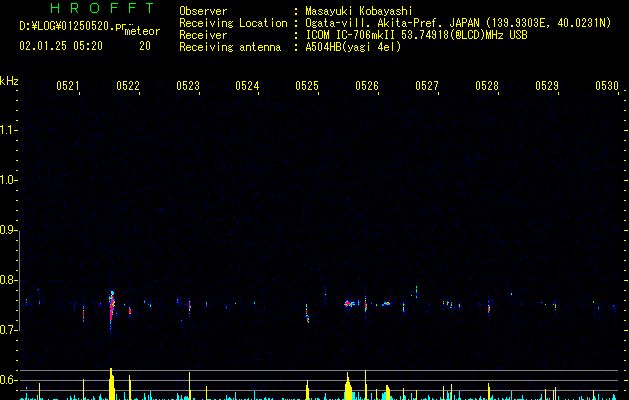Click the Receiver label
Viewport: 629px width, 400px height.
[x=203, y=35]
